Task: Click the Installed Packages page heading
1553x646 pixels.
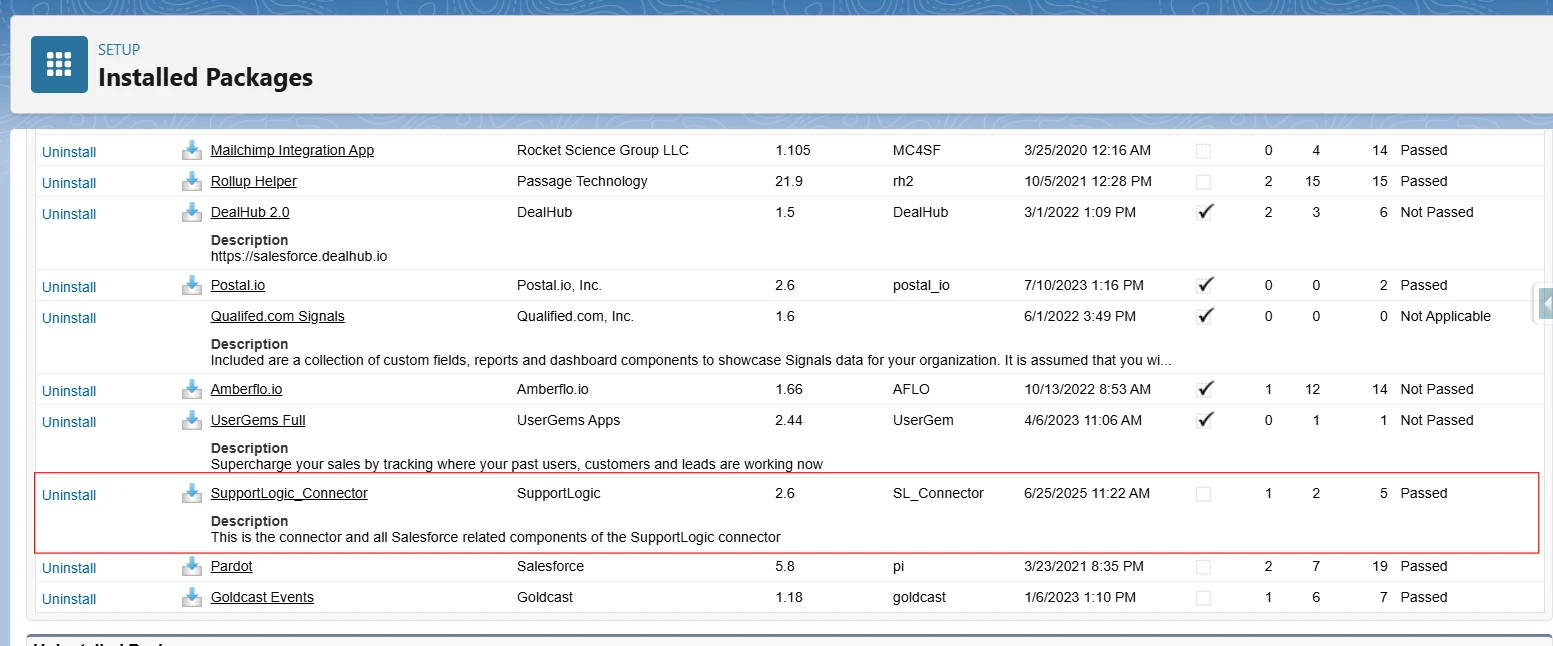Action: coord(205,77)
